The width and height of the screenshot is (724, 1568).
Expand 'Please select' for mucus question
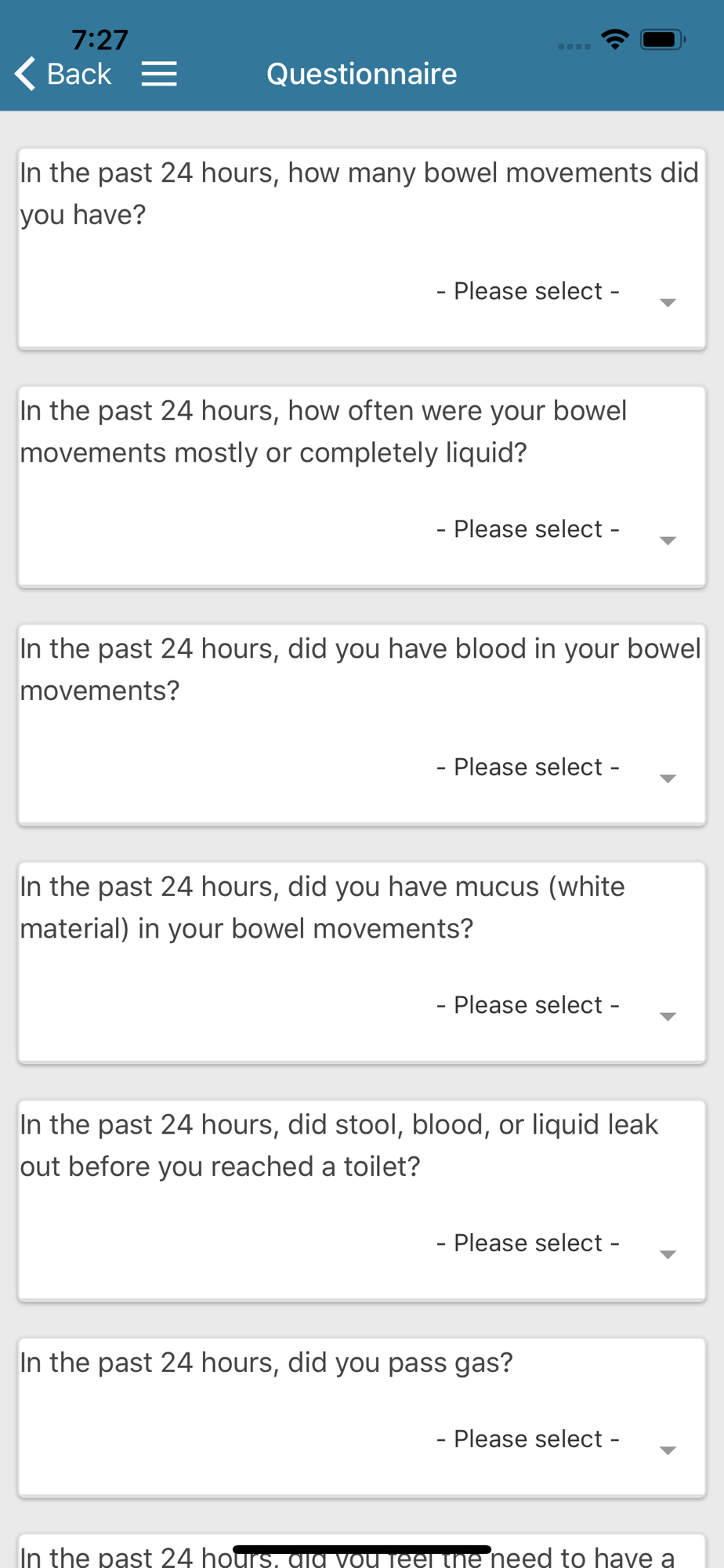528,1005
